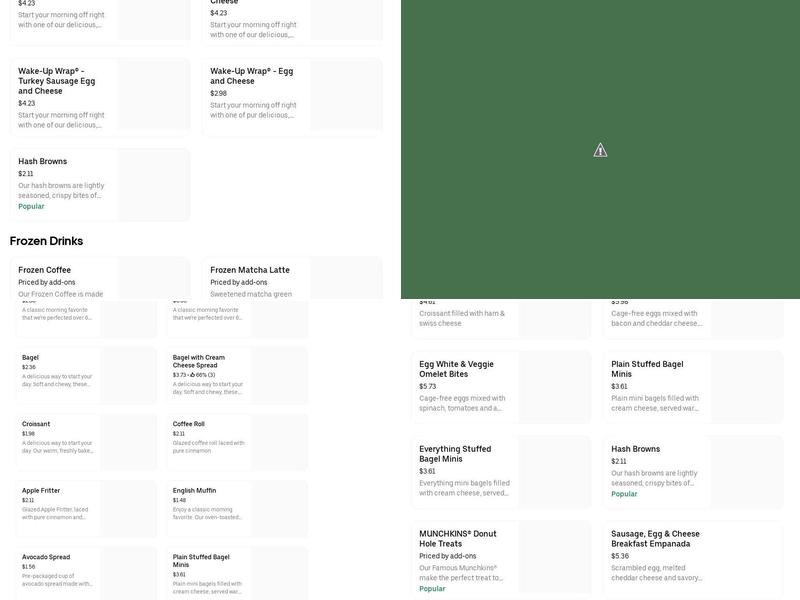Click the Egg White & Veggie image thumbnail
The width and height of the screenshot is (800, 600).
point(554,387)
